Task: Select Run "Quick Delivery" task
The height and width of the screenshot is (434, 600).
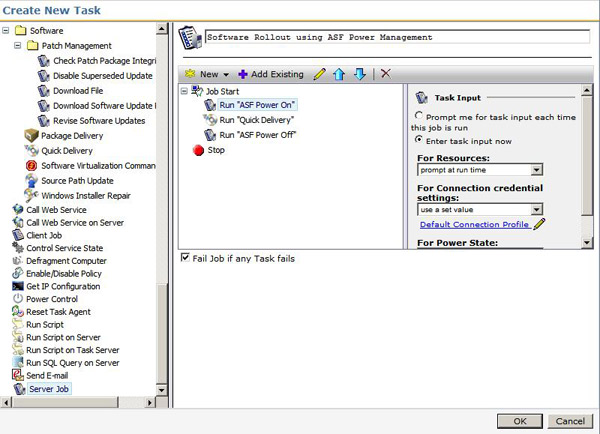Action: tap(257, 120)
